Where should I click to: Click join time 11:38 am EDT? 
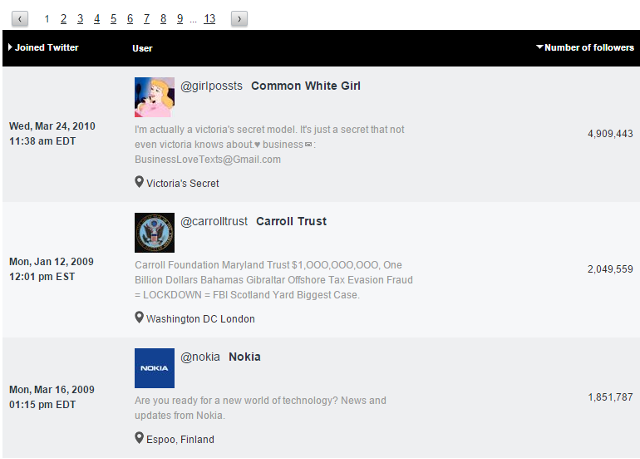(42, 142)
